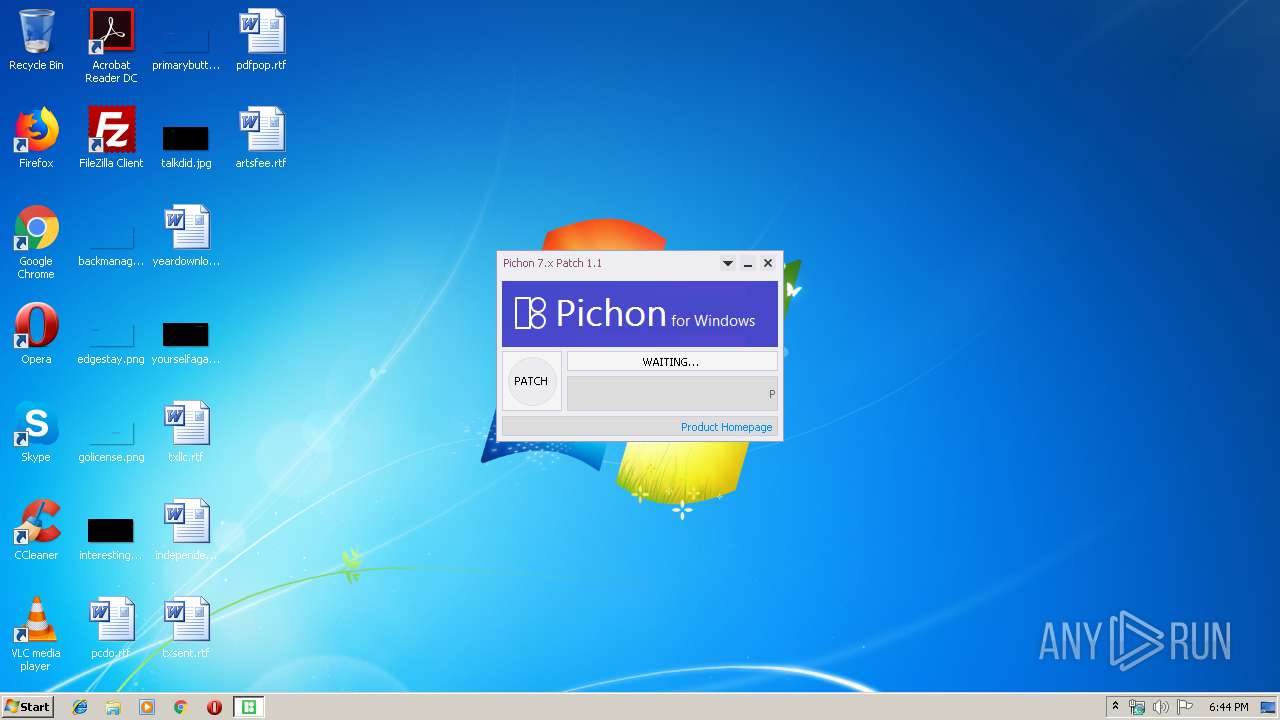1280x720 pixels.
Task: Launch Opera from desktop
Action: [x=36, y=334]
